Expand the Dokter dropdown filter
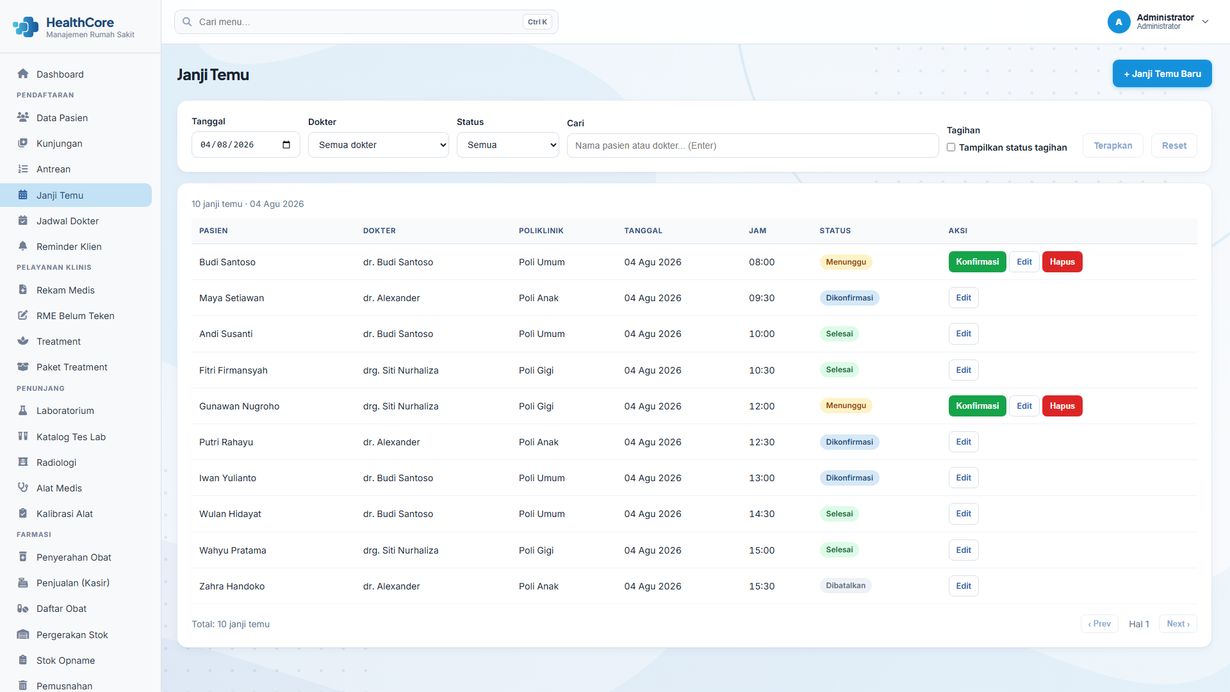This screenshot has width=1230, height=692. click(x=378, y=145)
